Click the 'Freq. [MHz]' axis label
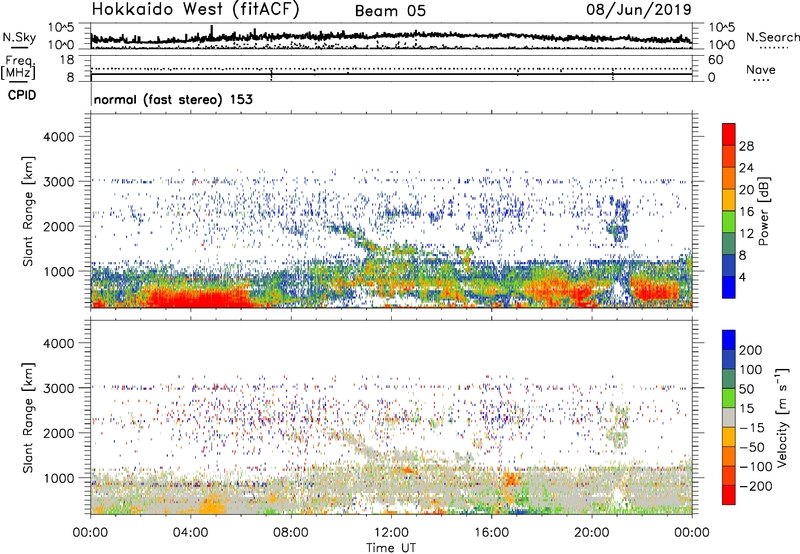800x554 pixels. (18, 67)
